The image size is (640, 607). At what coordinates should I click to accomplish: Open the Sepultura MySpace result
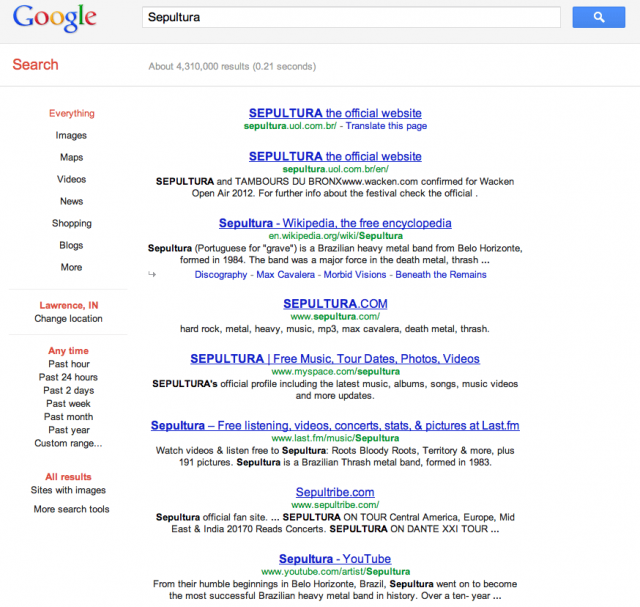coord(335,359)
